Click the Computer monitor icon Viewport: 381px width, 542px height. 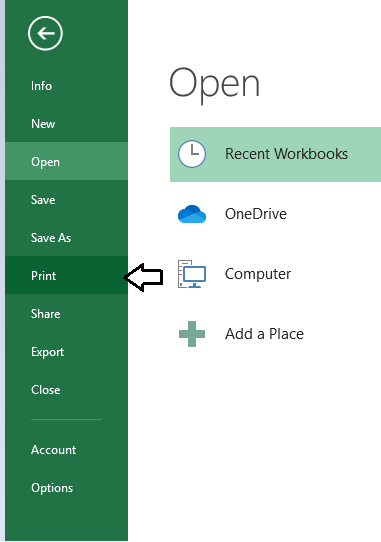click(192, 274)
